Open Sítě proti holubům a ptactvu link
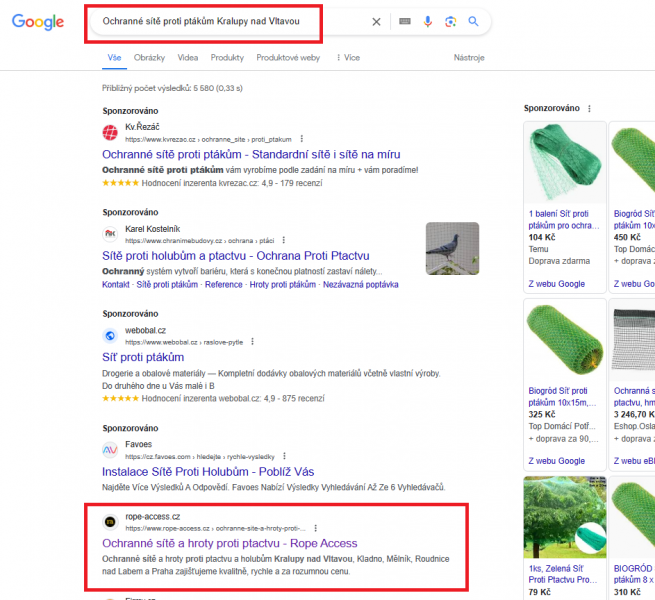The width and height of the screenshot is (655, 600). point(236,256)
